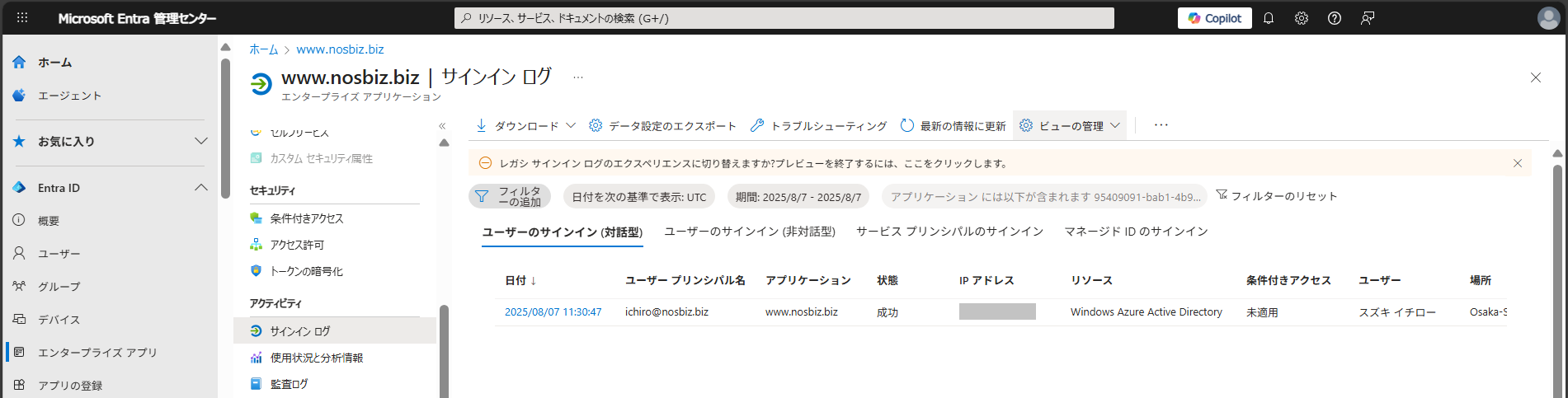Open the ビューの管理 dropdown
Screen dimensions: 1568x398
click(1071, 125)
